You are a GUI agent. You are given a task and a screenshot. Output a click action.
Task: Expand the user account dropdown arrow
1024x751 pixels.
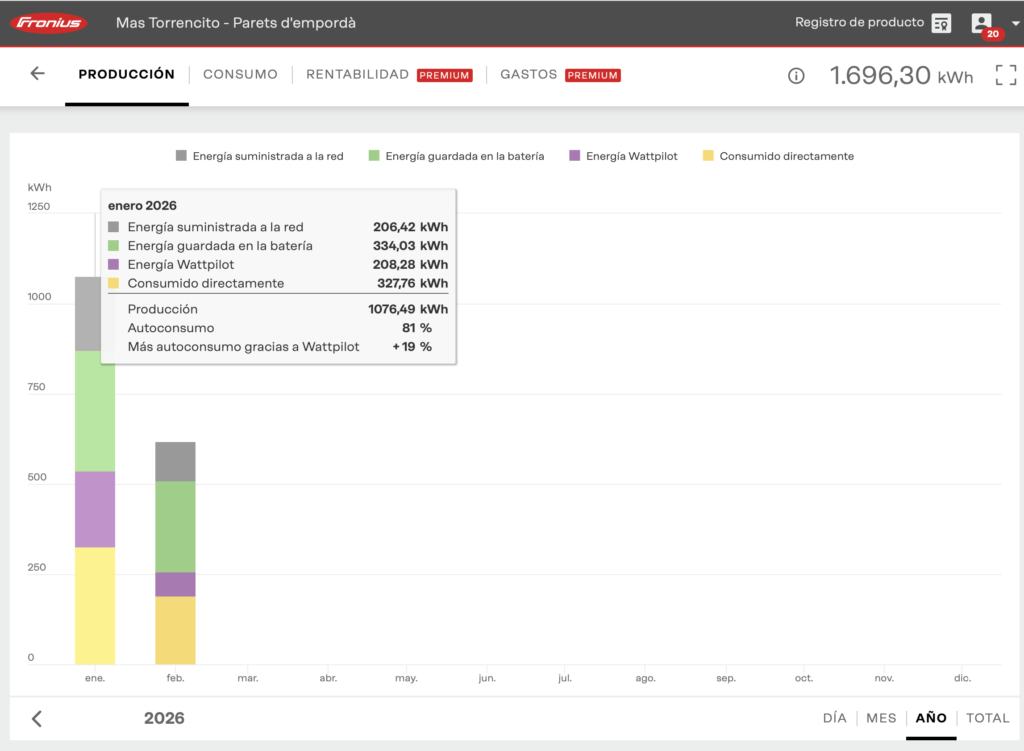pos(1014,23)
